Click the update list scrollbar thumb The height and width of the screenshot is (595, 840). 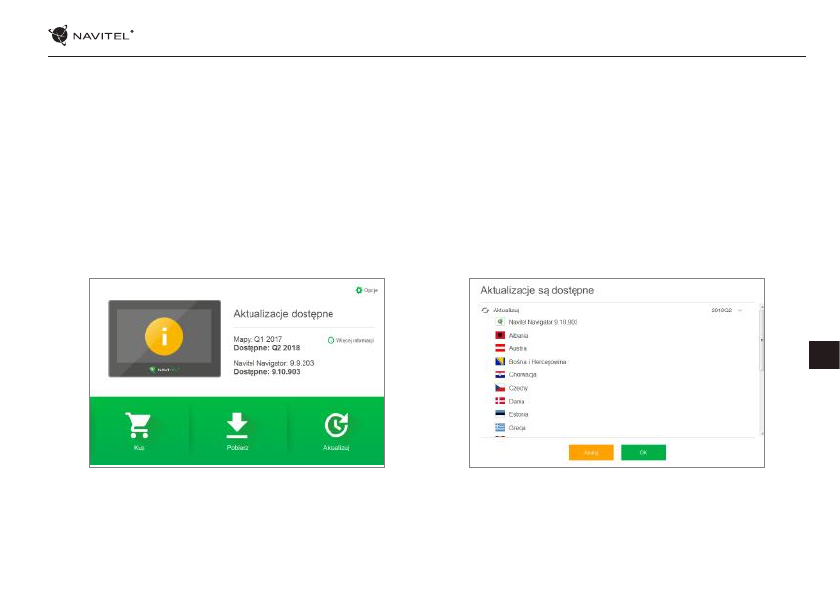(x=762, y=340)
